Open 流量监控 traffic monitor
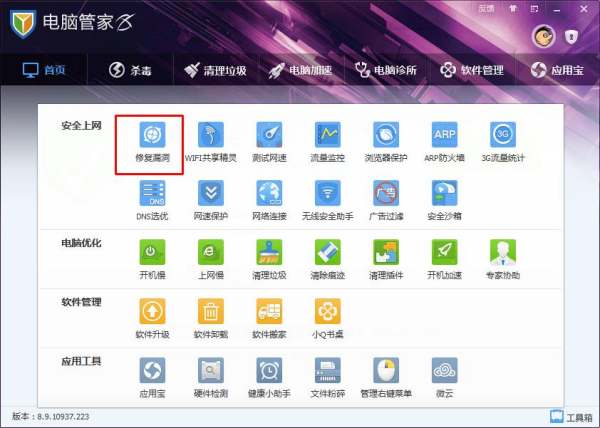 [x=328, y=142]
